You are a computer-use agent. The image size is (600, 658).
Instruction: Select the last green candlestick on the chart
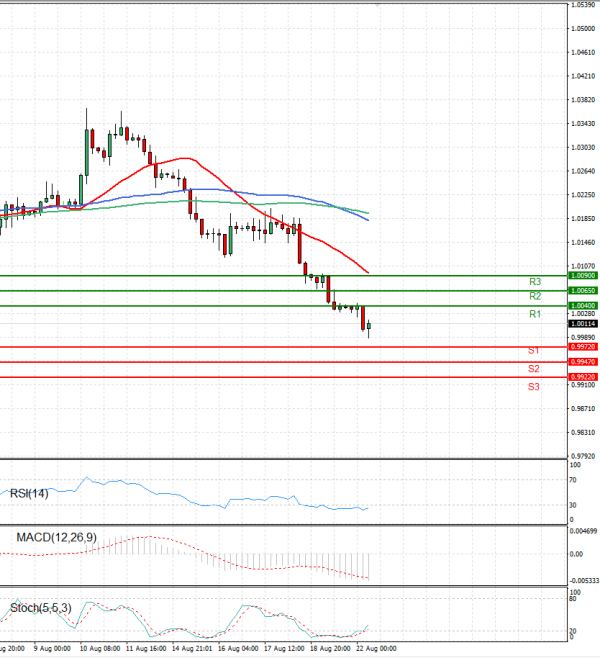[369, 326]
